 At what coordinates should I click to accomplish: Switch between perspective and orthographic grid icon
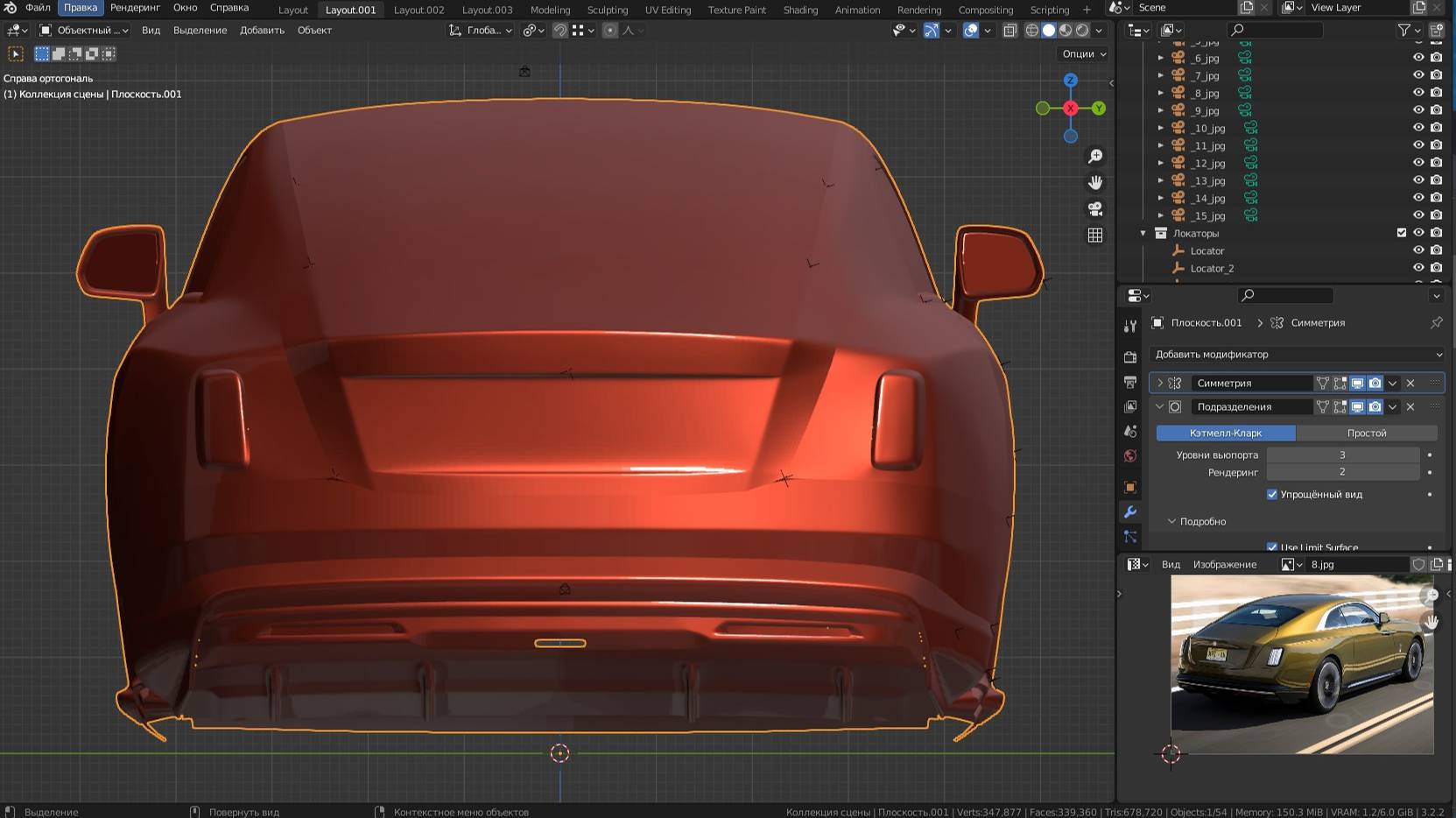pyautogui.click(x=1095, y=235)
